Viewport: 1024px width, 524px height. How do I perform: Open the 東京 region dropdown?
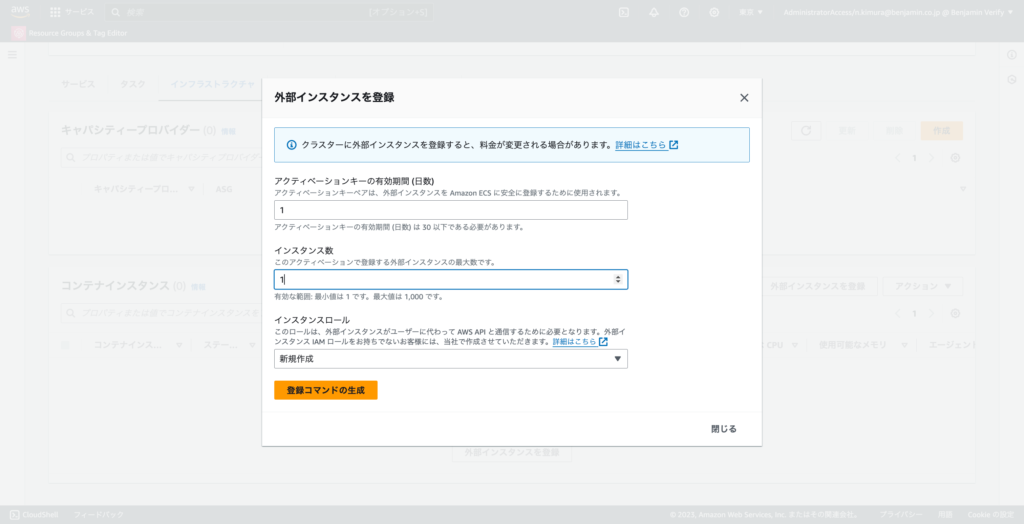click(750, 12)
